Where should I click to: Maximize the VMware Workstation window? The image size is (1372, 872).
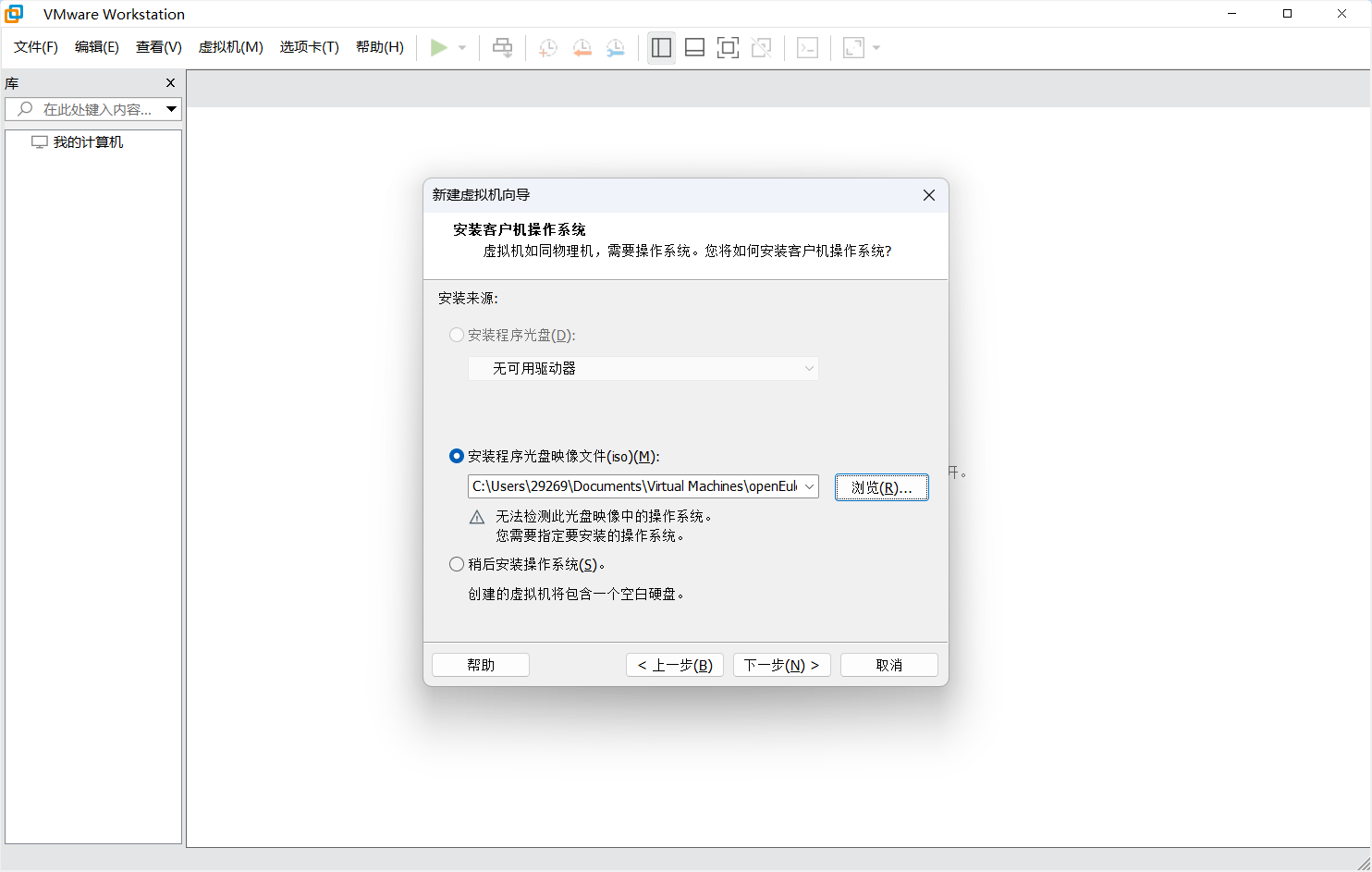(1287, 14)
